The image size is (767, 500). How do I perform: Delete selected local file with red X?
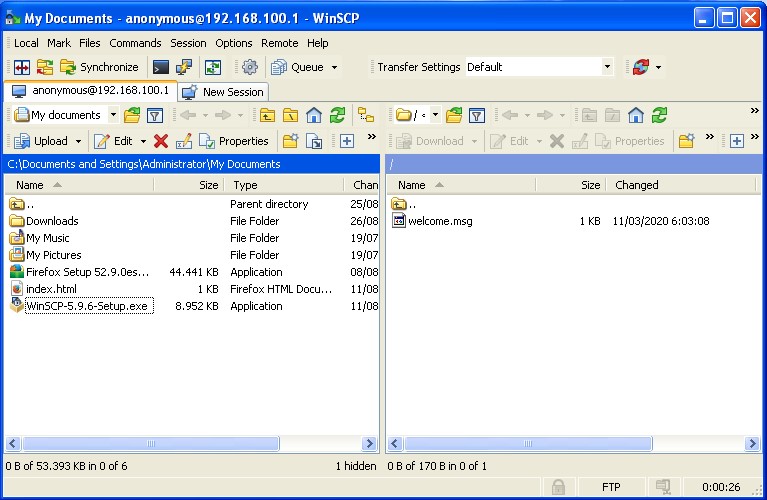[x=161, y=141]
